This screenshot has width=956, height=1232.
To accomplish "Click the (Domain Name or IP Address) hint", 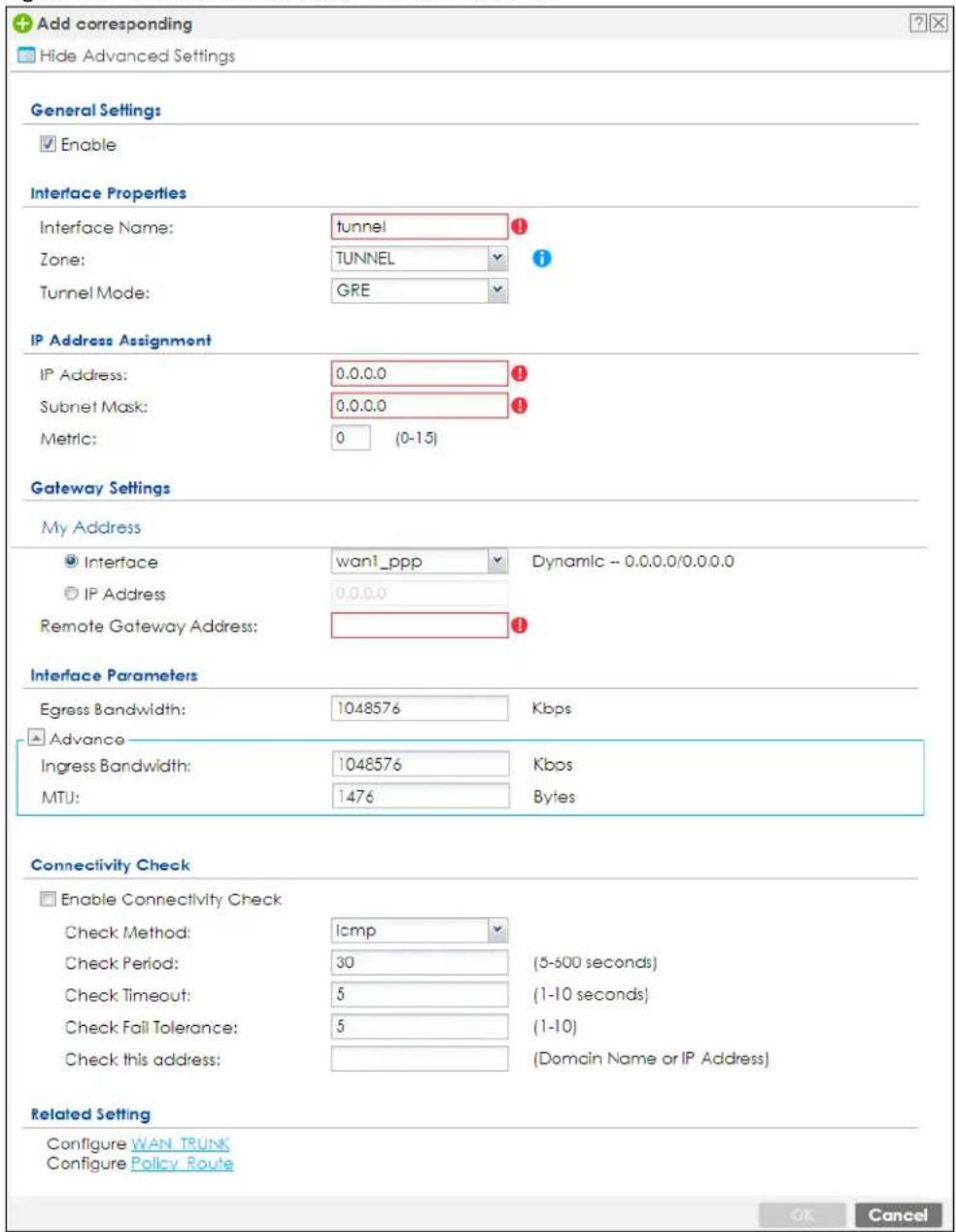I will (650, 1059).
